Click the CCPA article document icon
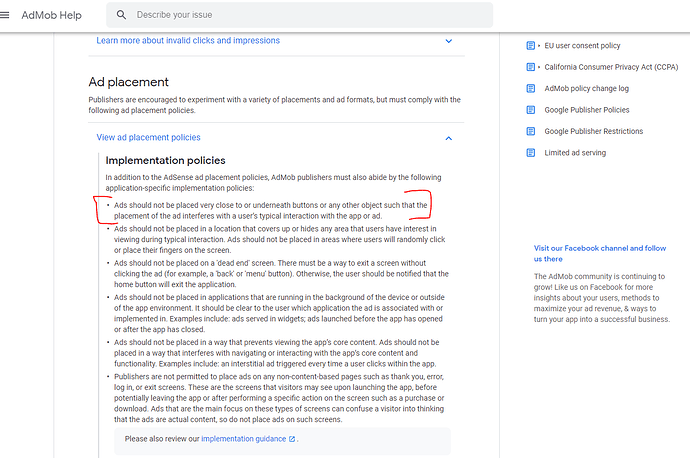This screenshot has height=458, width=690. point(531,67)
